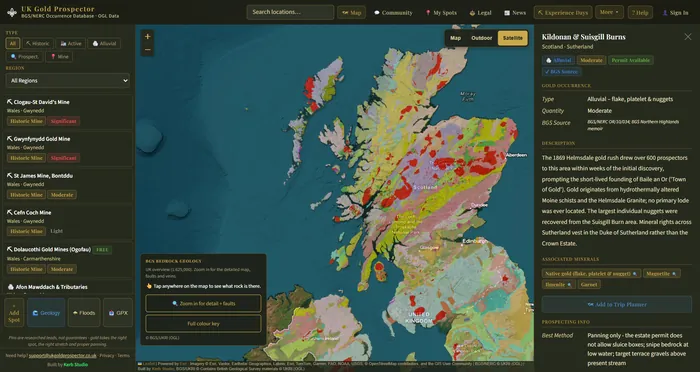This screenshot has width=700, height=372.
Task: Click Moderate tag under St James Mine
Action: pyautogui.click(x=62, y=195)
